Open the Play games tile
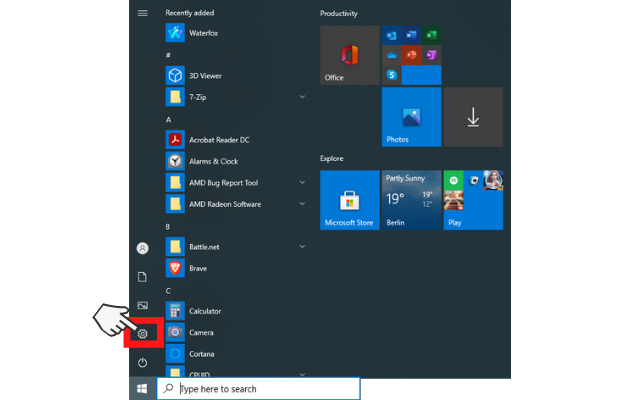The image size is (640, 400). tap(473, 200)
